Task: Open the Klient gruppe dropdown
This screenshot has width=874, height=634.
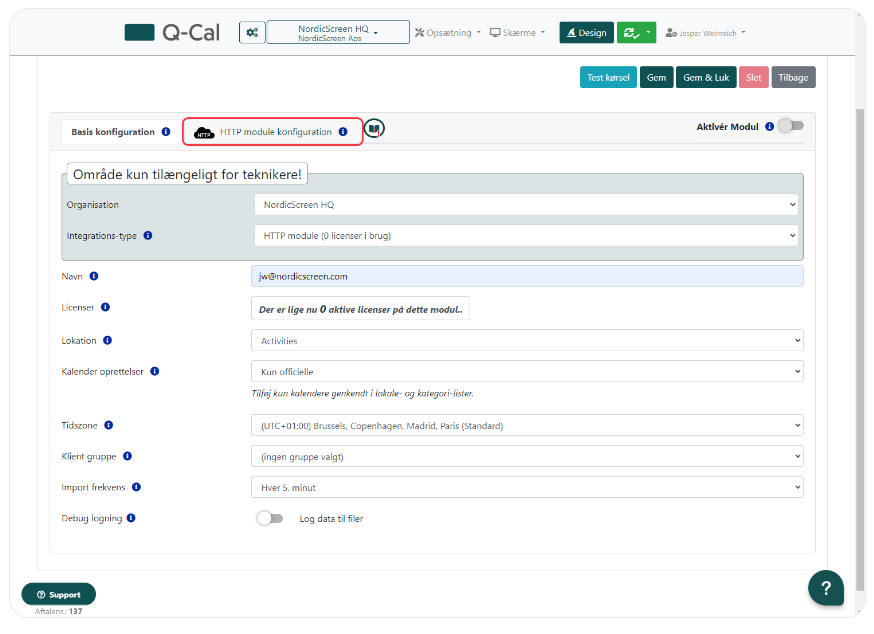Action: pyautogui.click(x=527, y=457)
